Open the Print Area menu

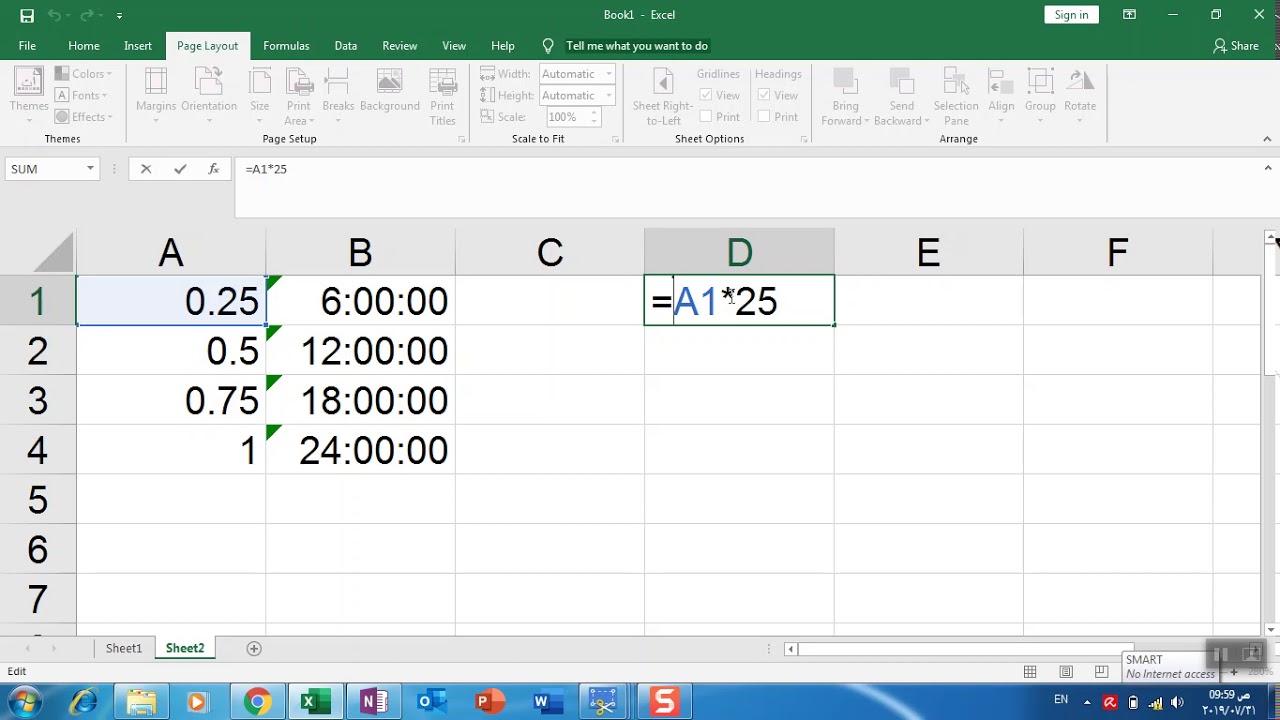click(x=299, y=96)
